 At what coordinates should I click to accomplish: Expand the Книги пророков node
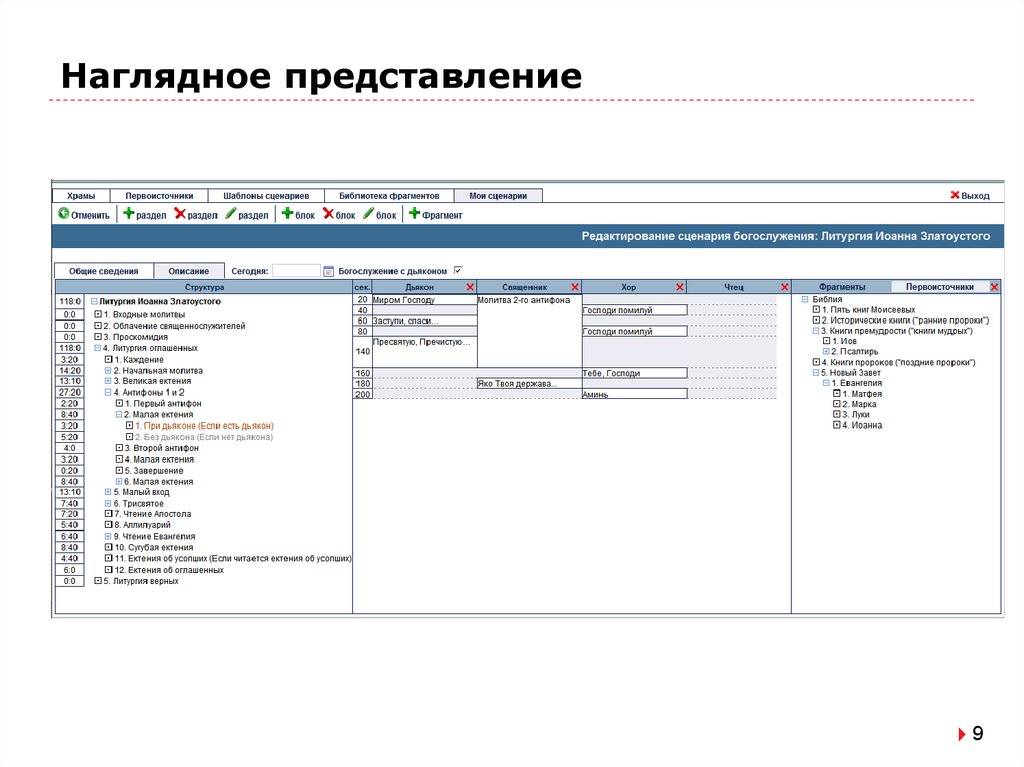[816, 363]
